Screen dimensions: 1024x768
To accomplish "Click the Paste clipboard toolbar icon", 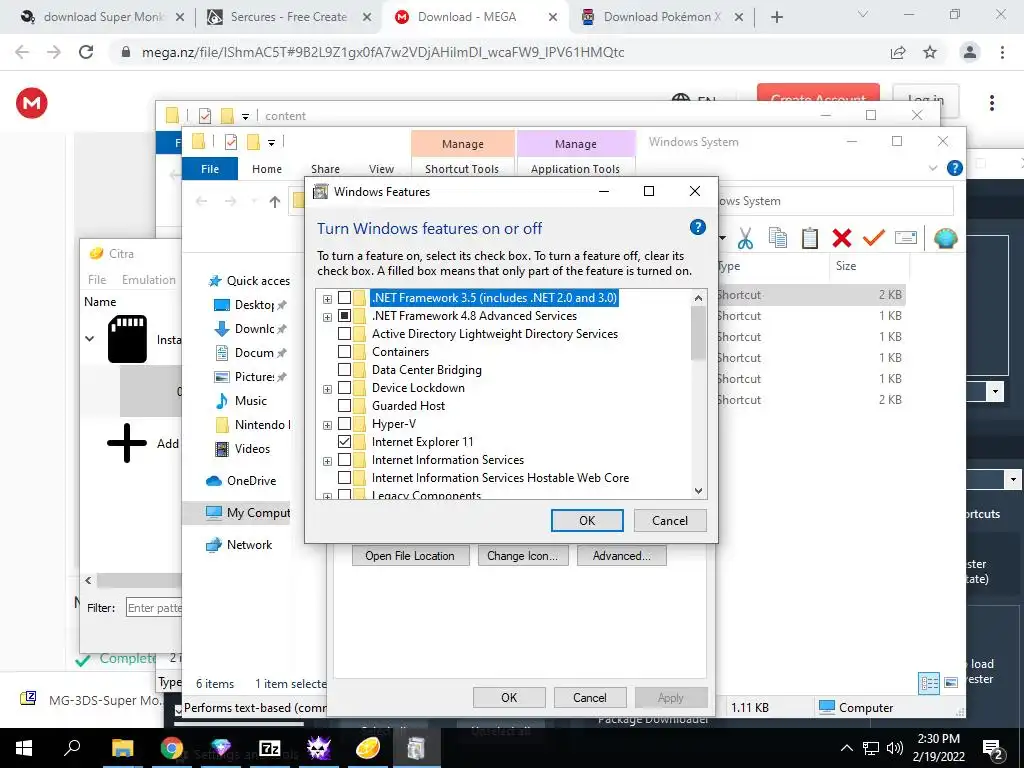I will 810,238.
